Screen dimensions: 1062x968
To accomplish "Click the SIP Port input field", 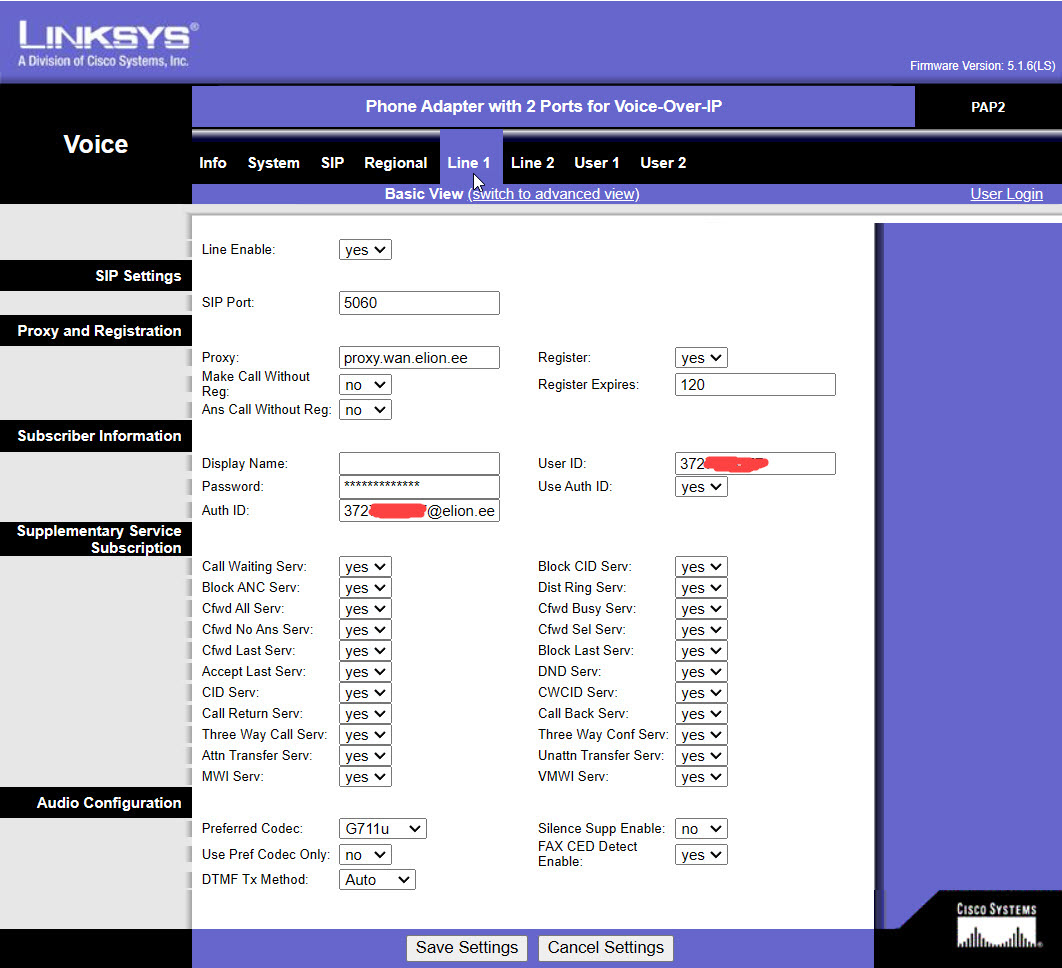I will (419, 303).
